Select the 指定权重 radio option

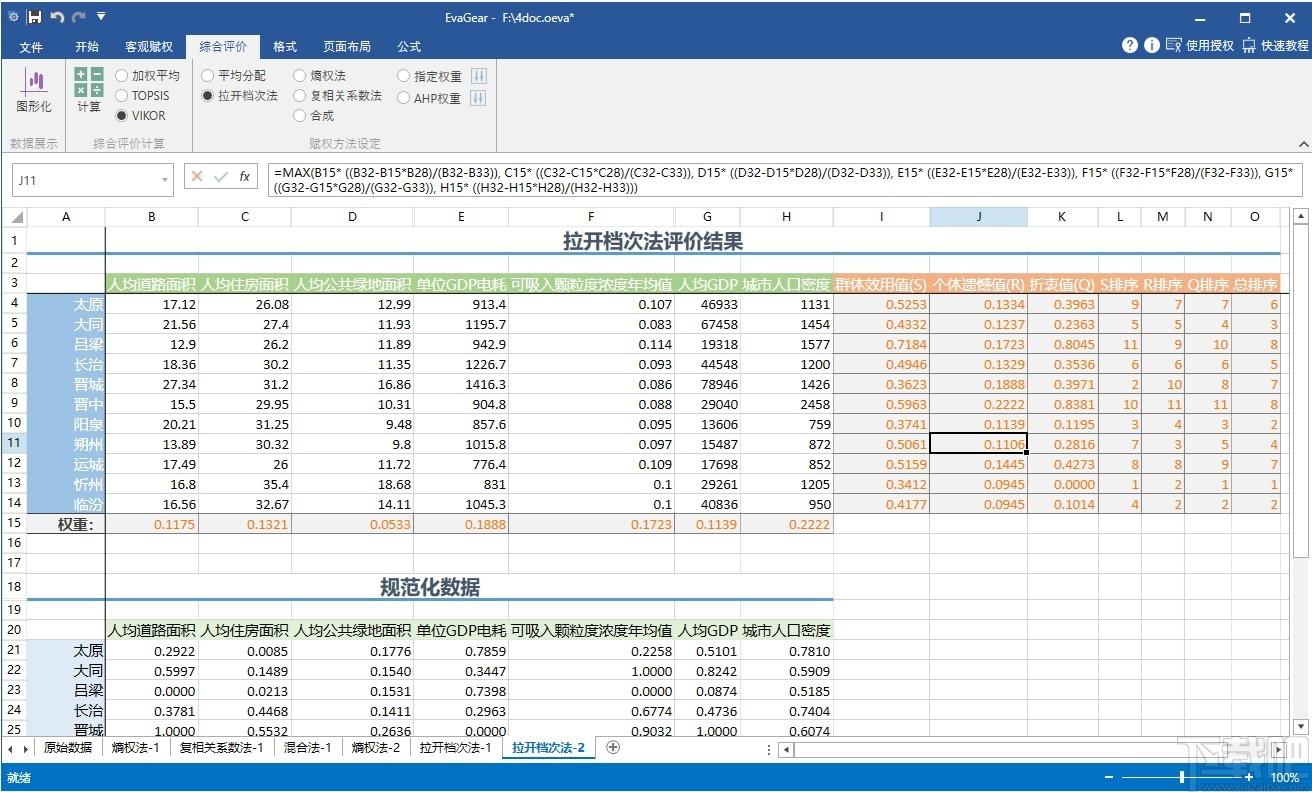pos(430,76)
